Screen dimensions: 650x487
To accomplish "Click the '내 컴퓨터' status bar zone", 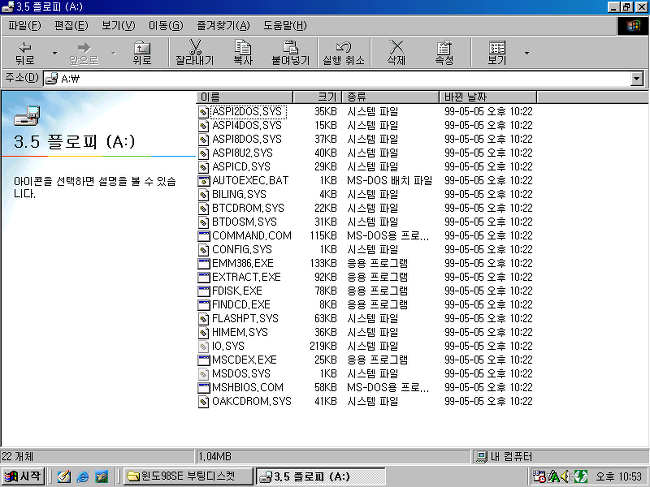I will coord(560,457).
